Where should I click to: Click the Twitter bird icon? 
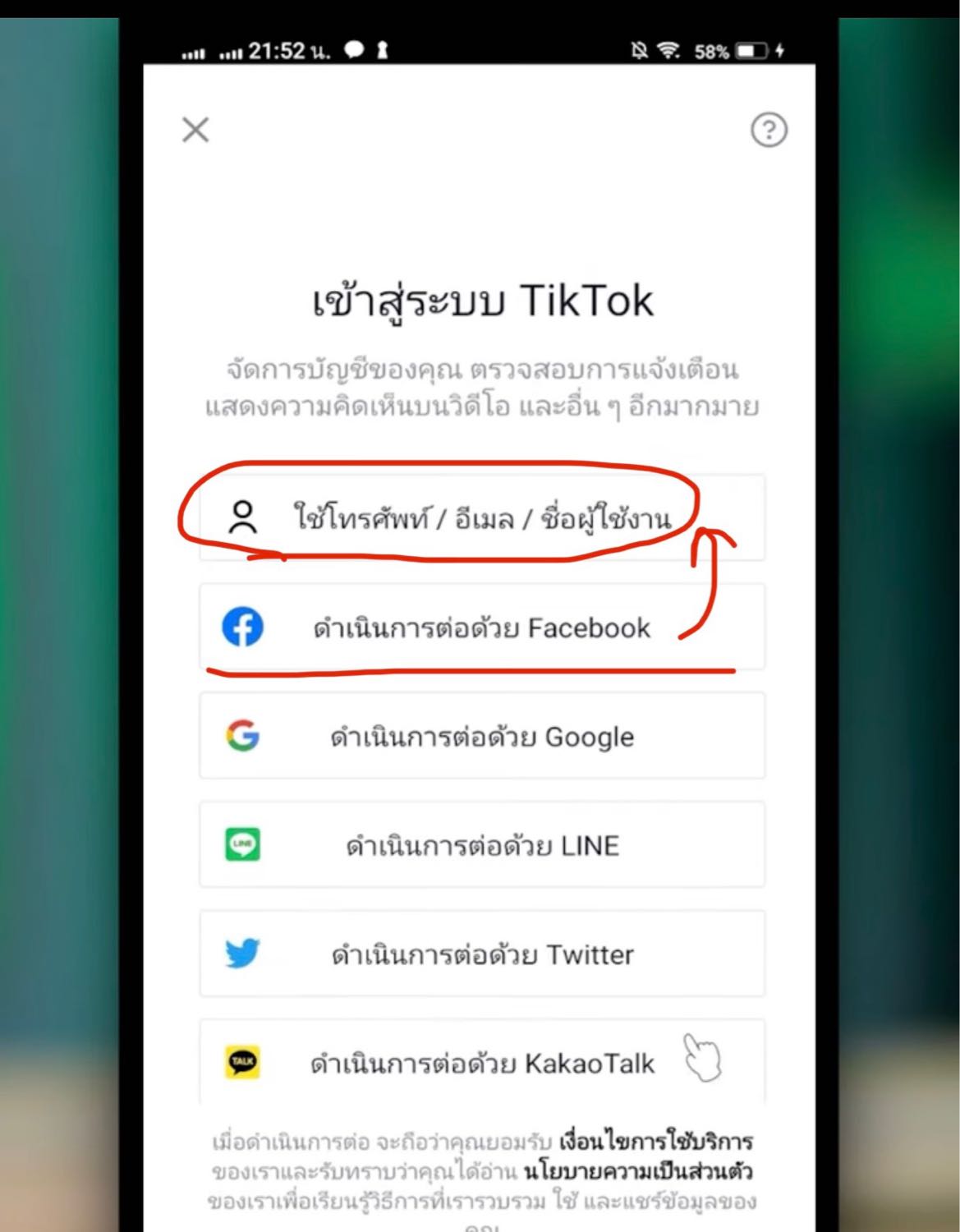coord(243,954)
